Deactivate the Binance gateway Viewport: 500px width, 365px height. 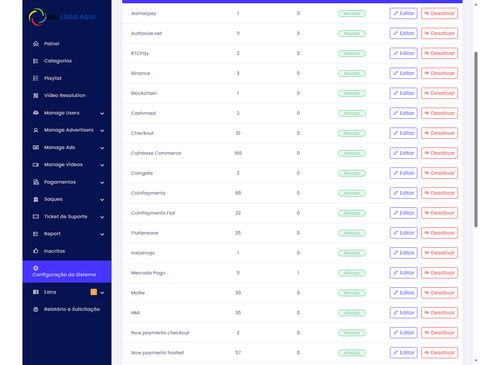pos(439,73)
